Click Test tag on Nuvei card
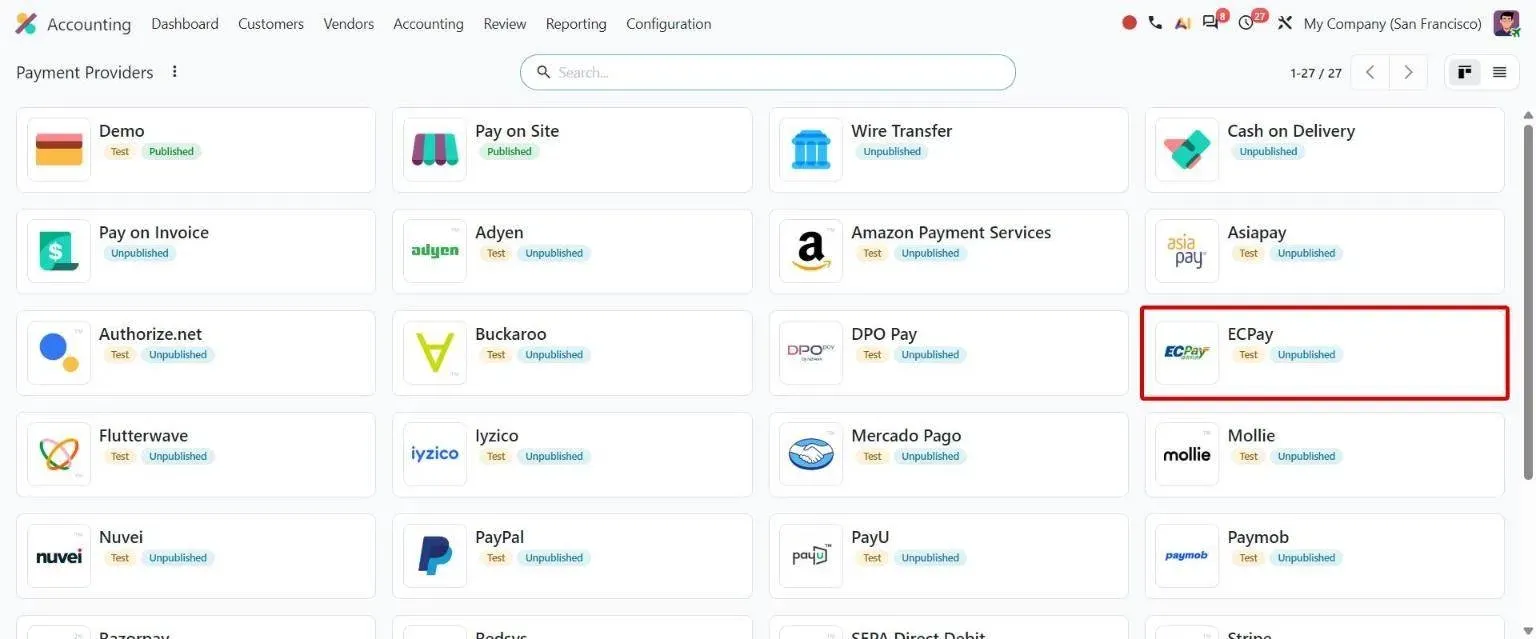The image size is (1536, 639). pyautogui.click(x=120, y=558)
